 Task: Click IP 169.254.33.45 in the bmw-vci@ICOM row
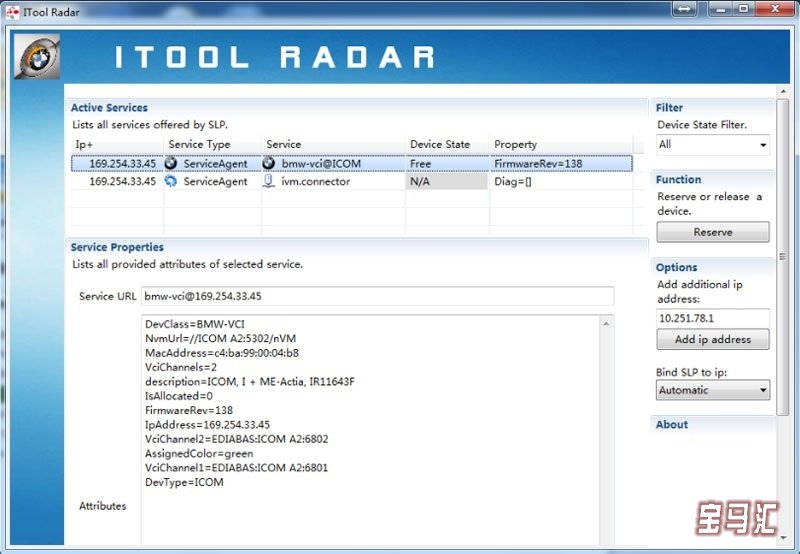[x=122, y=163]
